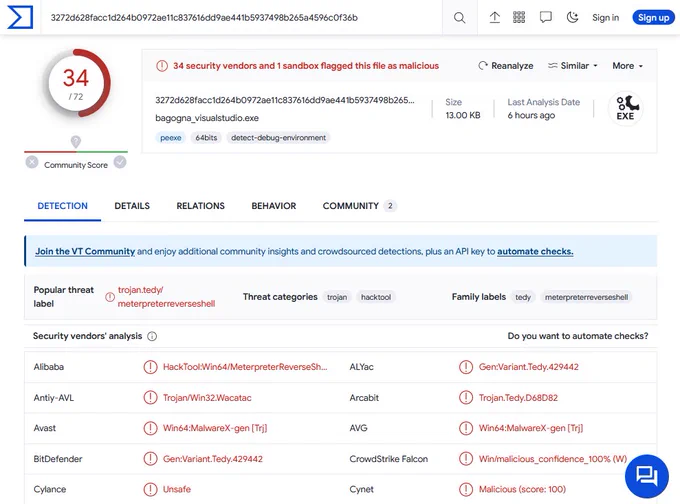Image resolution: width=680 pixels, height=504 pixels.
Task: Click the CrowdStrike Falcon detection alert icon
Action: point(466,459)
